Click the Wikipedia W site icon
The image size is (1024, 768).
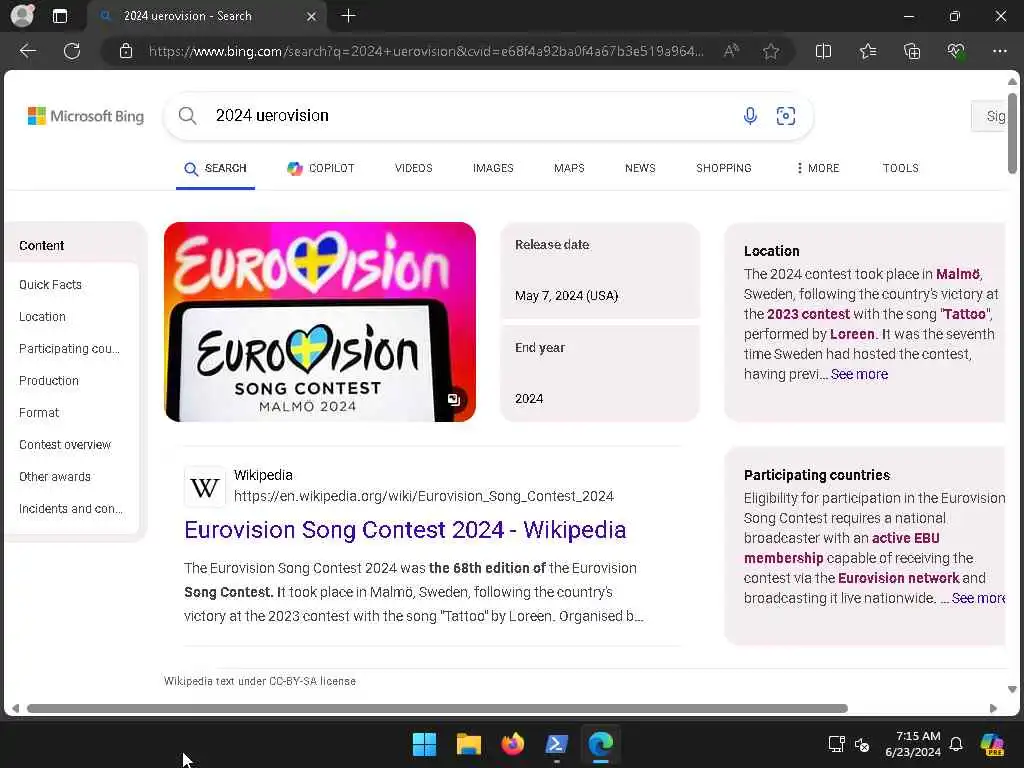tap(204, 487)
